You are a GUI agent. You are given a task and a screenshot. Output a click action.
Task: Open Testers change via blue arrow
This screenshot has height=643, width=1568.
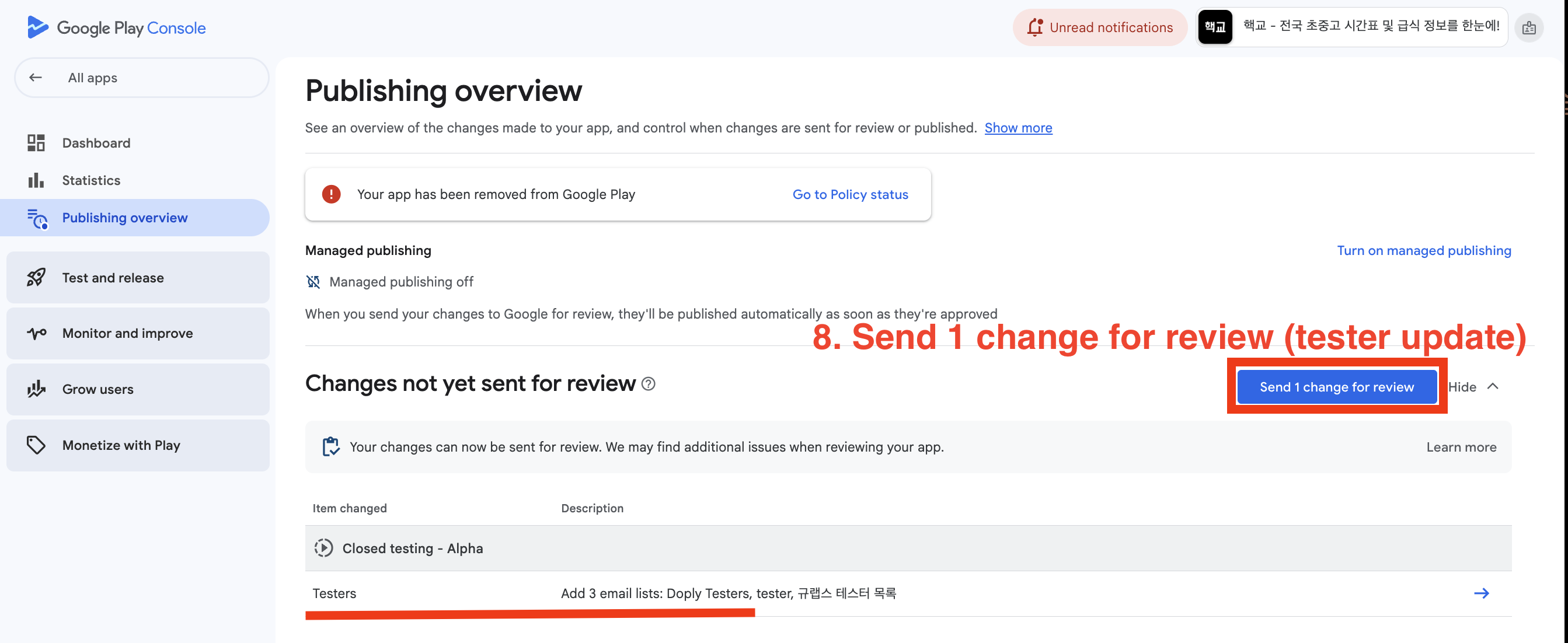tap(1481, 592)
